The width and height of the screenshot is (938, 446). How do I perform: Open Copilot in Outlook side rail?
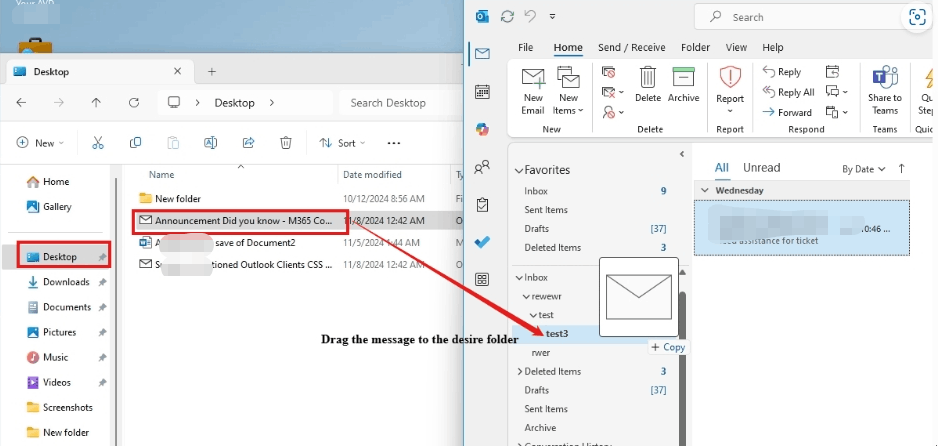(482, 129)
